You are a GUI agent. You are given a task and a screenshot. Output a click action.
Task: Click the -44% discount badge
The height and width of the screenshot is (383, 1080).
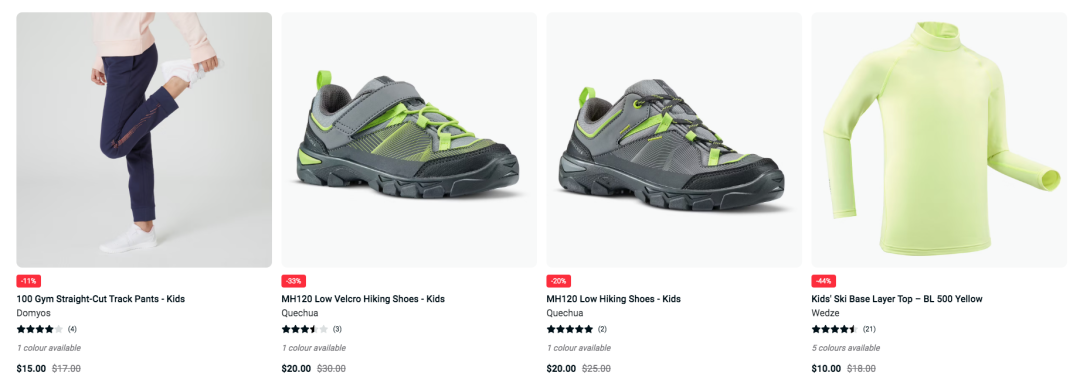[x=824, y=281]
